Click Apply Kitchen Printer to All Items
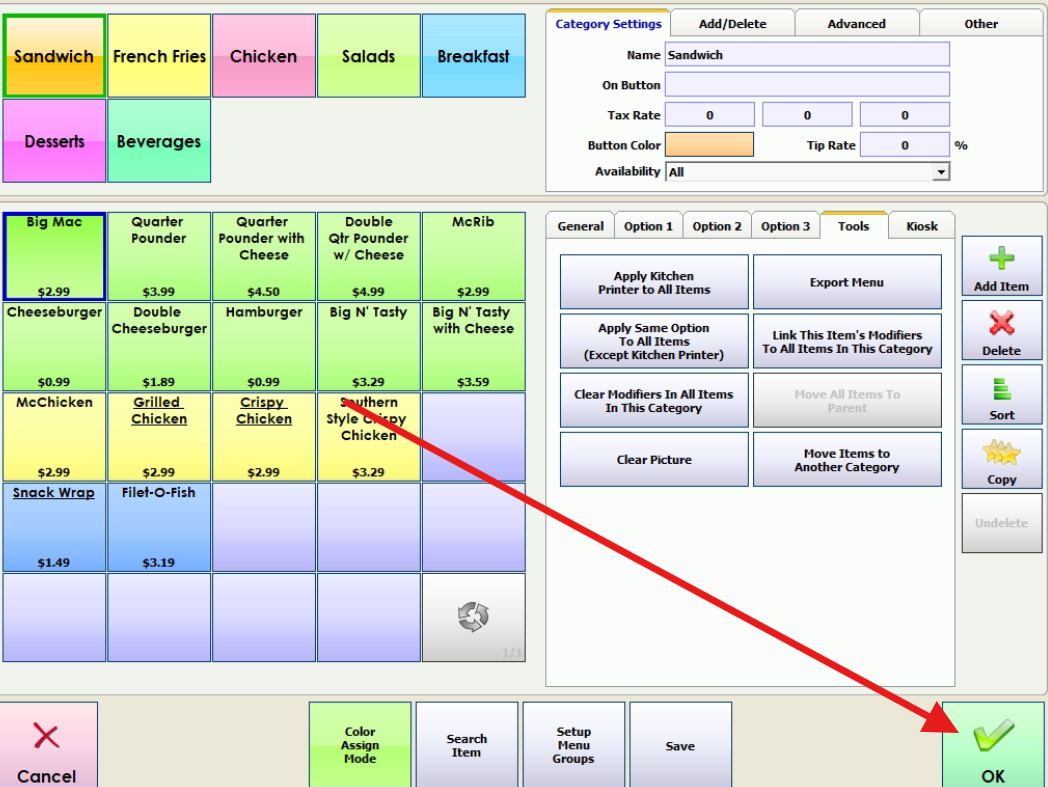The height and width of the screenshot is (787, 1048). pyautogui.click(x=654, y=282)
